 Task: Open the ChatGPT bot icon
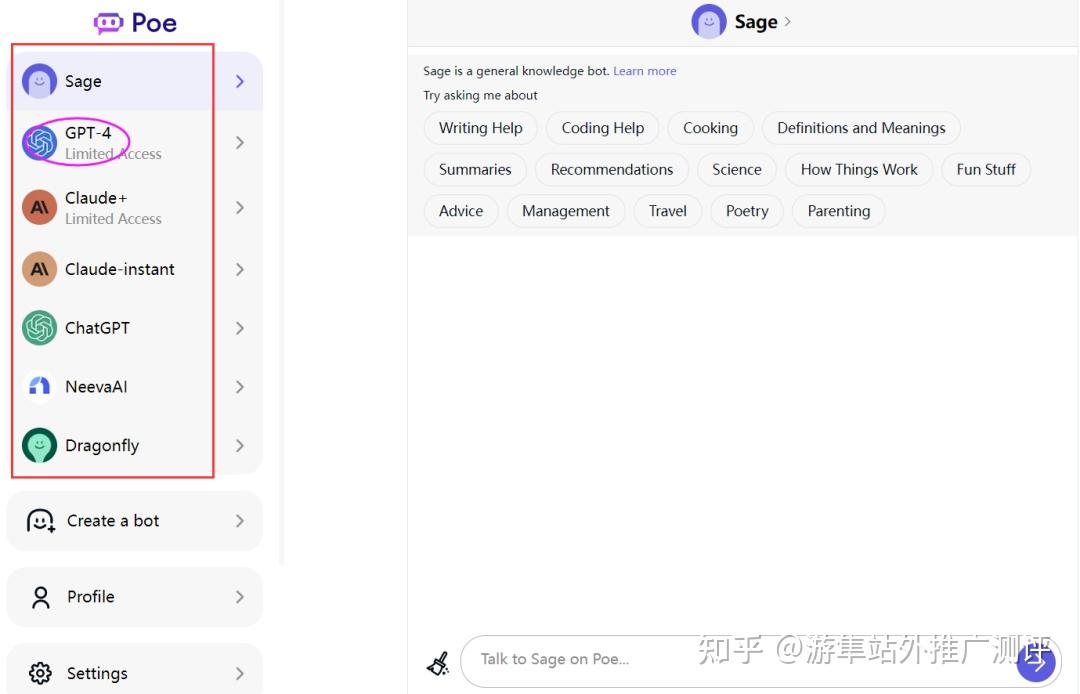(37, 327)
